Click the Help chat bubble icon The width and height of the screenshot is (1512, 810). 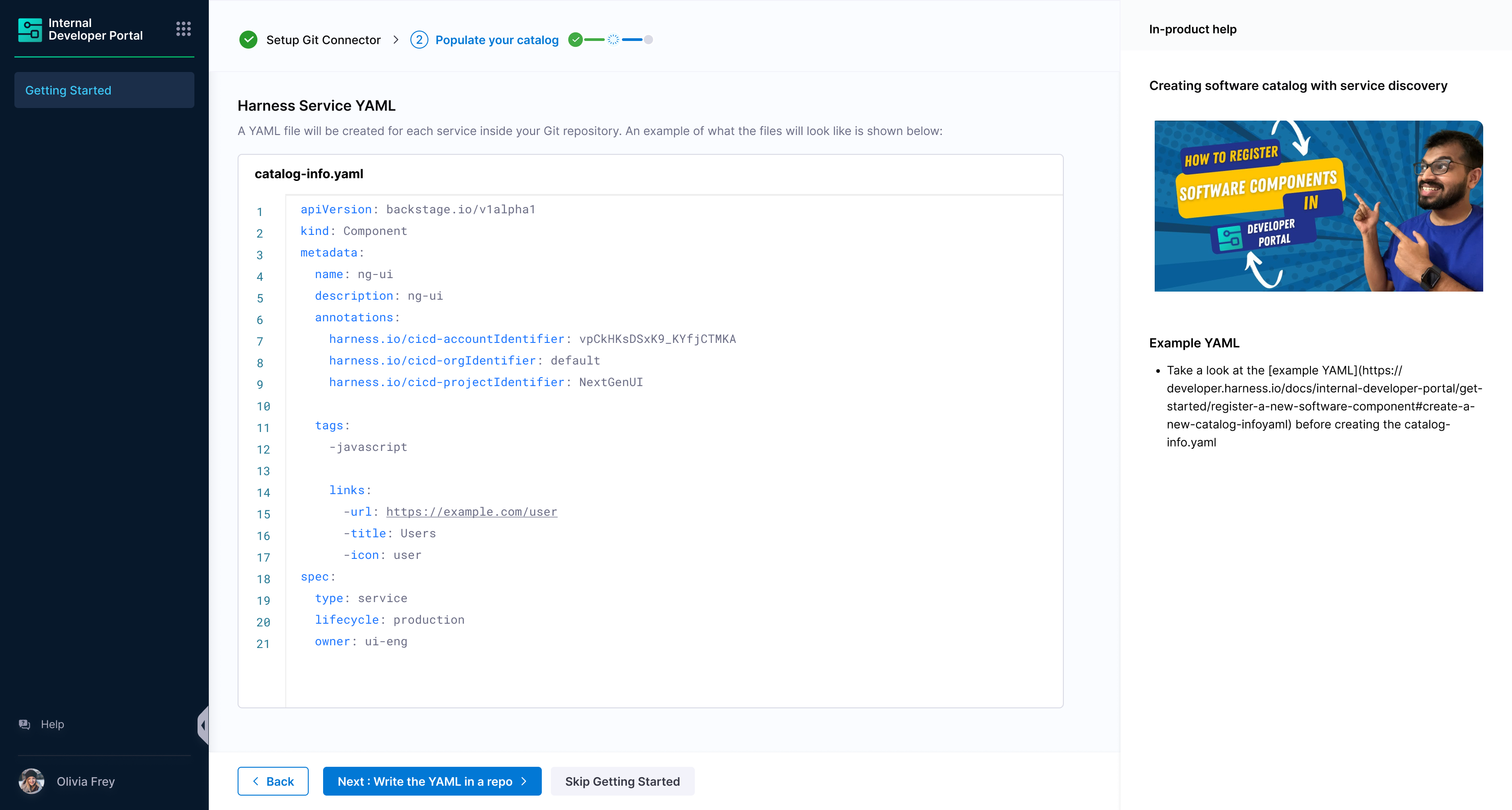[25, 724]
